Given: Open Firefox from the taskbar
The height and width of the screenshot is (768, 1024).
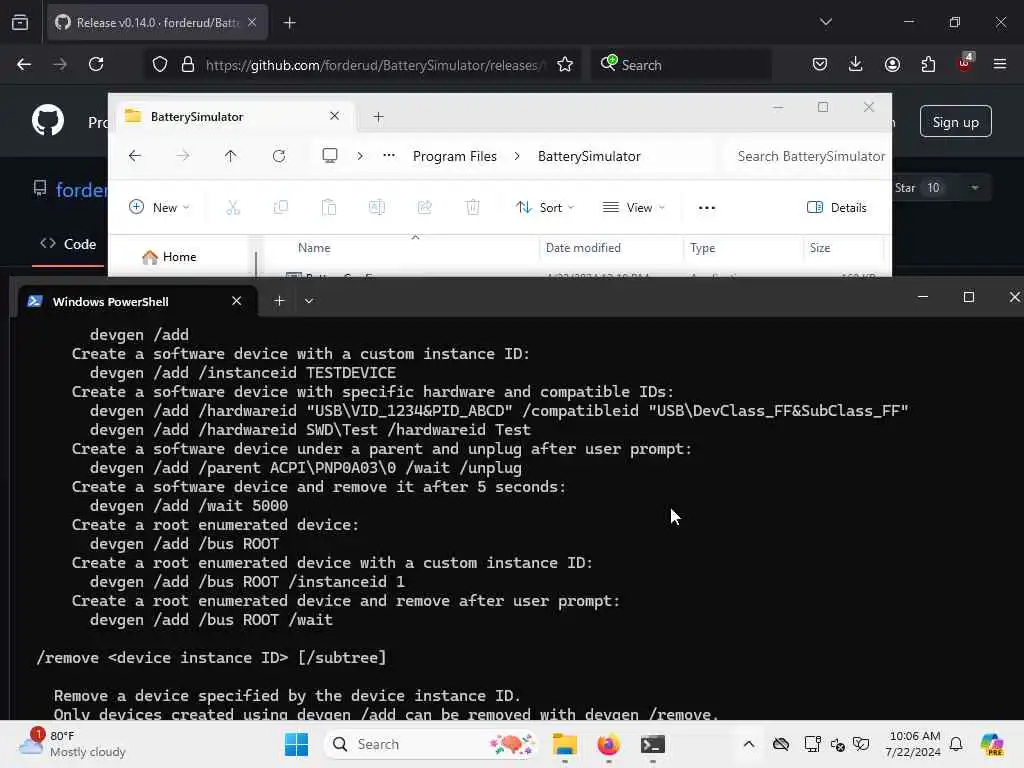Looking at the screenshot, I should click(608, 744).
